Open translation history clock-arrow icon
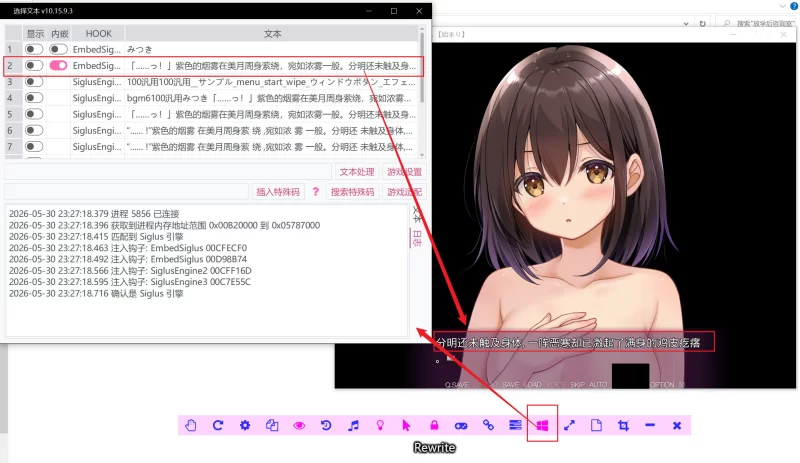This screenshot has width=800, height=463. 326,425
